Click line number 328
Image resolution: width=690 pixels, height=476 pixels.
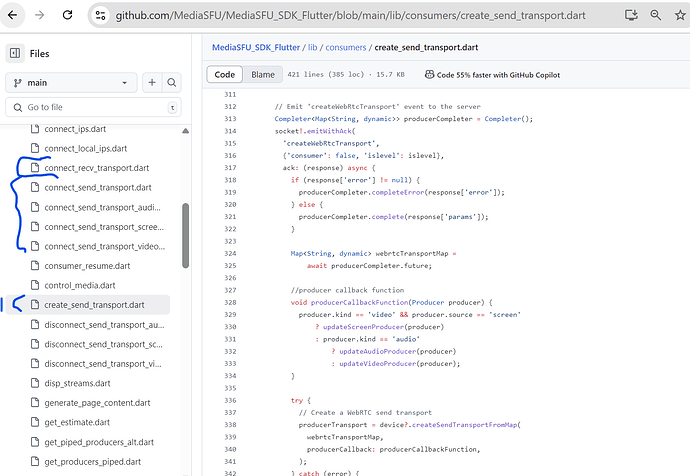pos(230,302)
